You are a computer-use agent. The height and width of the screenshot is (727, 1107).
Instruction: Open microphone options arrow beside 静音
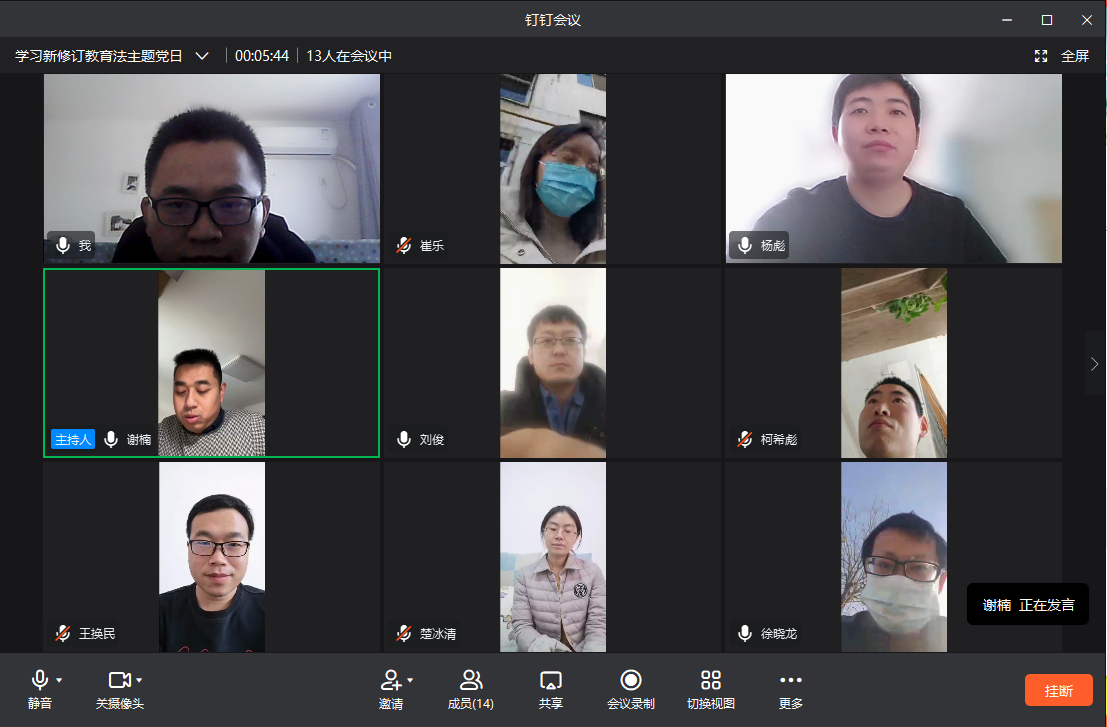tap(59, 680)
